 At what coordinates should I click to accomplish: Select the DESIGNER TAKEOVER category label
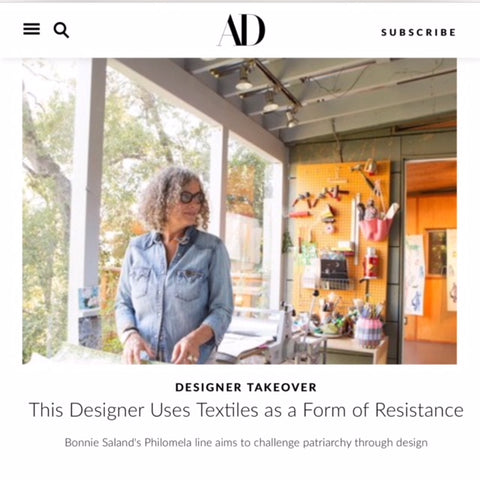[x=246, y=387]
